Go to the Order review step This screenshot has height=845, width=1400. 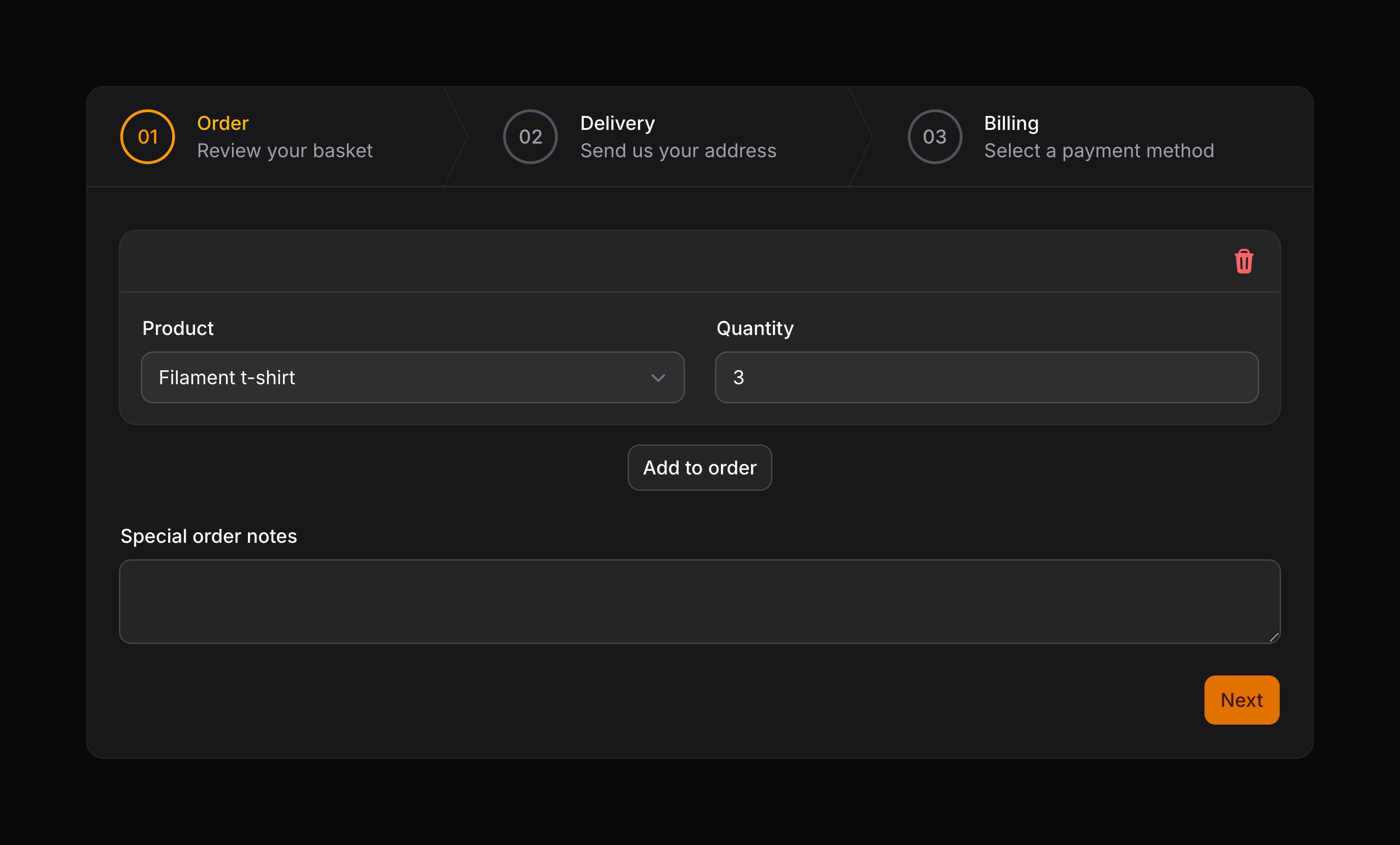(x=223, y=123)
